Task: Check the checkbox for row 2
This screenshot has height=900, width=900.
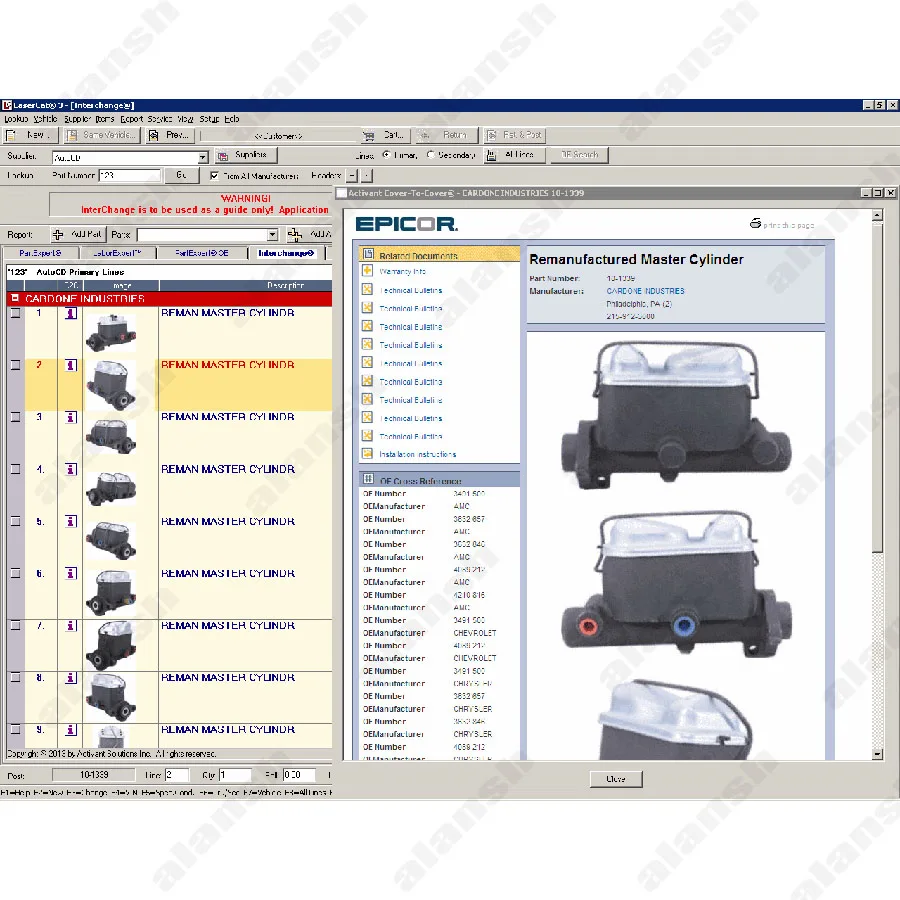Action: pos(15,365)
